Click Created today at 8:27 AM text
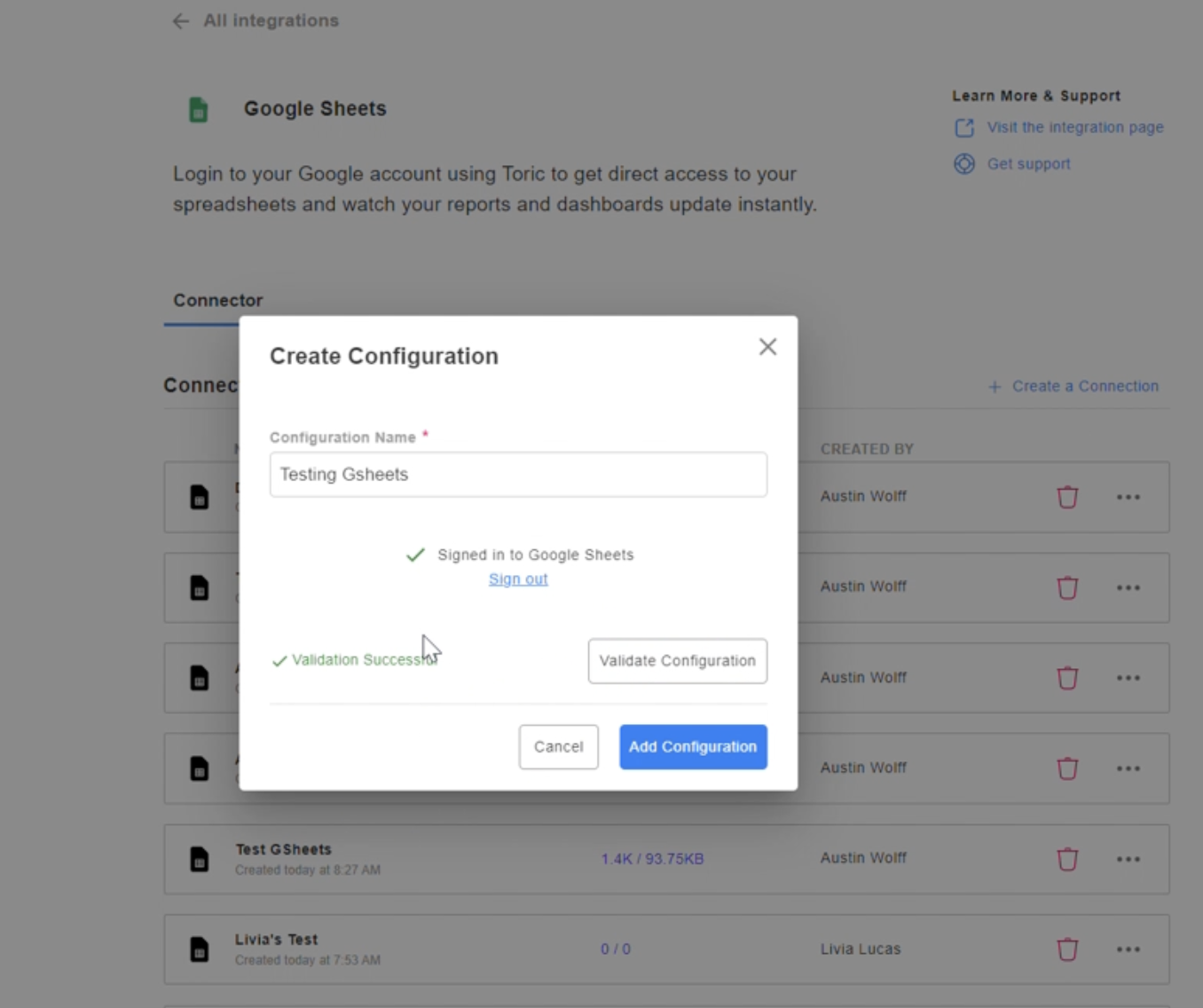 pyautogui.click(x=308, y=870)
